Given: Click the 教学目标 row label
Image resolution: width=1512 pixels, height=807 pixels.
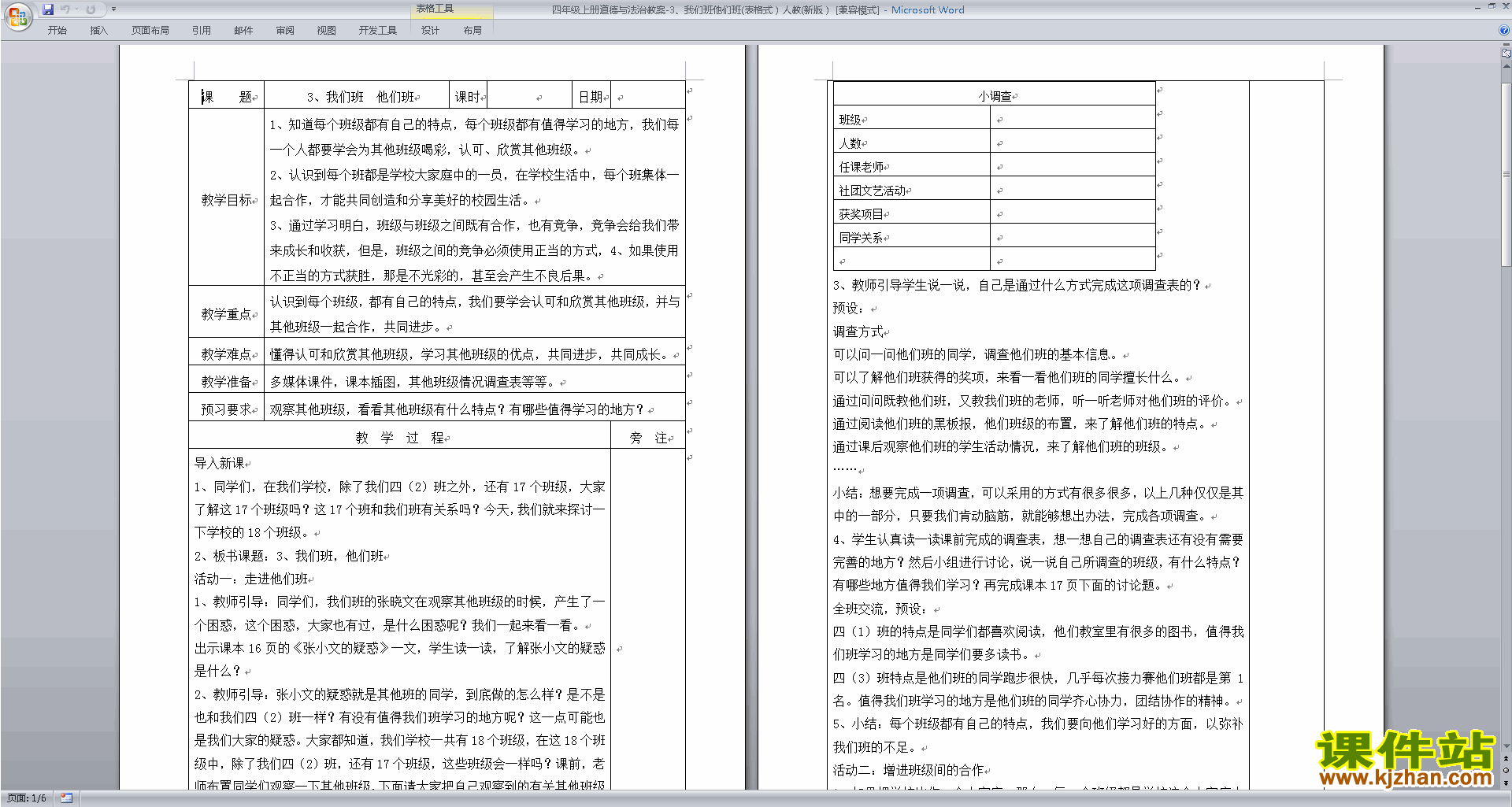Looking at the screenshot, I should (x=228, y=200).
